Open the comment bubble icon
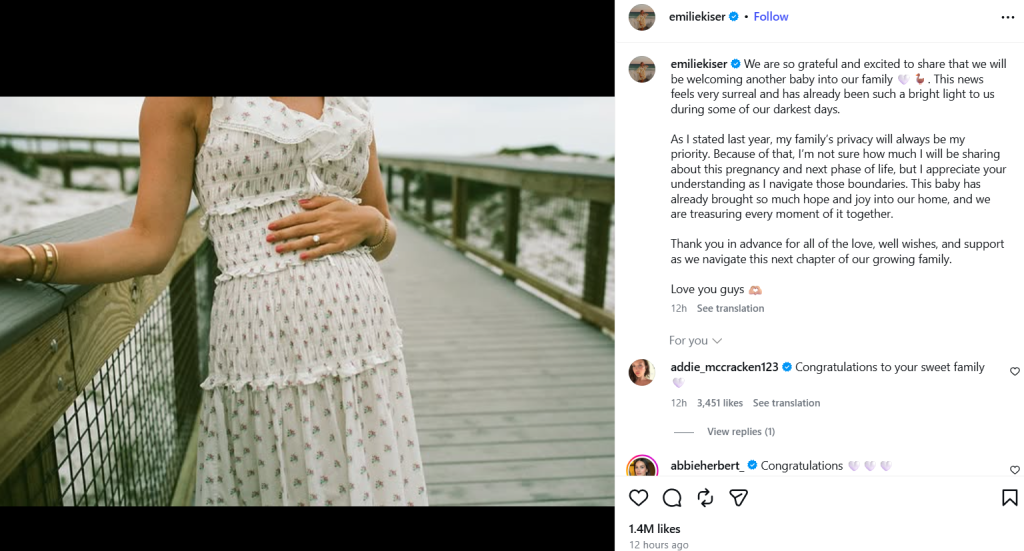Screen dimensions: 1024x551 (x=671, y=498)
